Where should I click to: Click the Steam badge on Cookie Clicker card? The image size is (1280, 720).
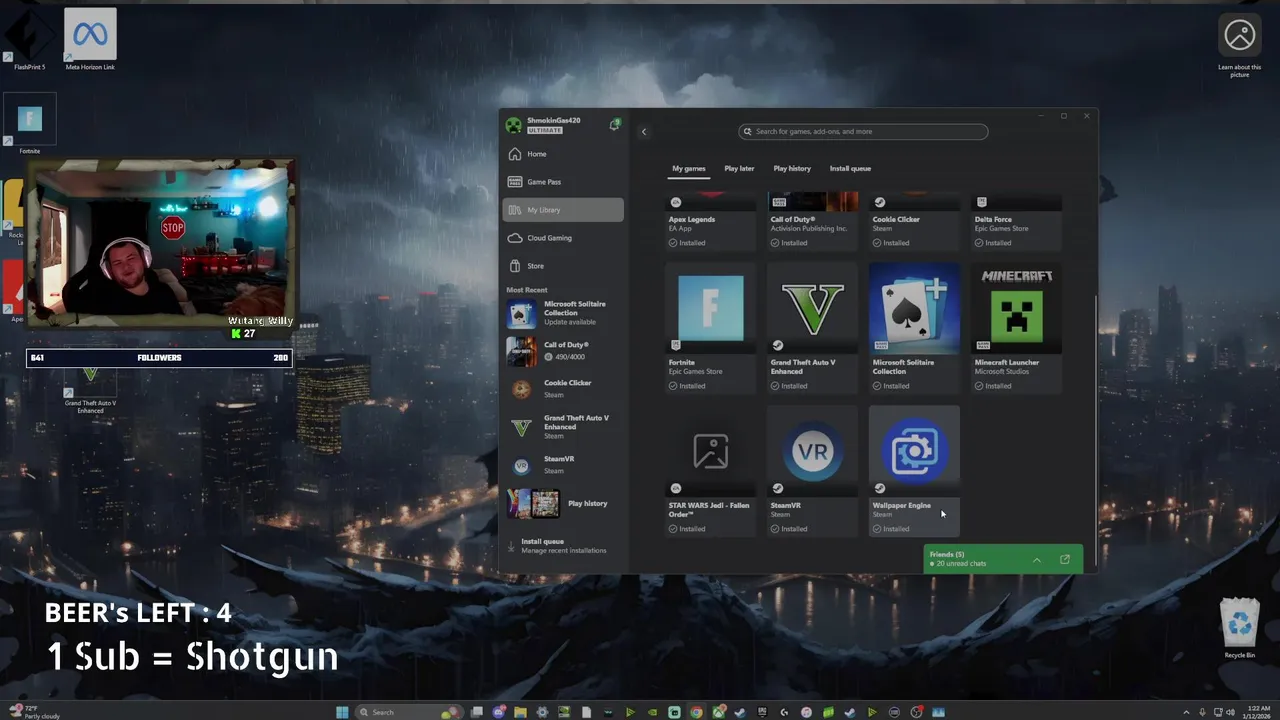[x=880, y=202]
